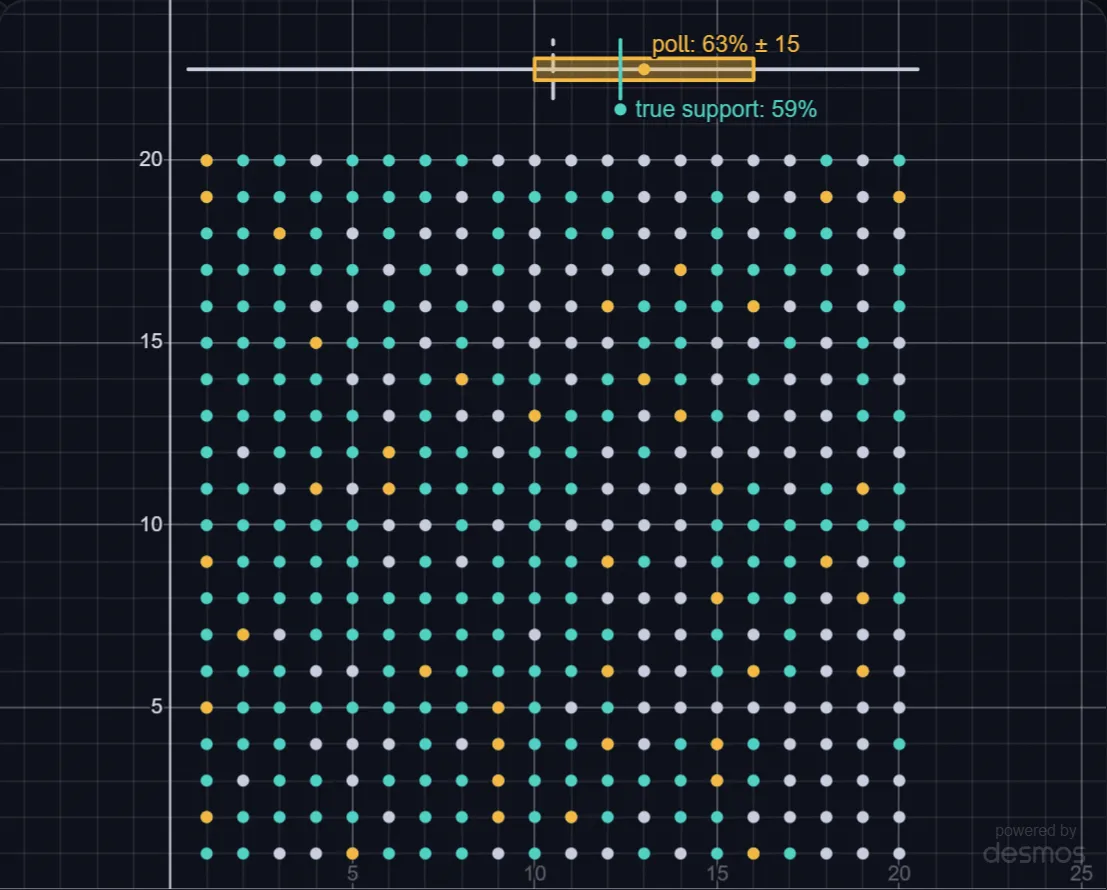This screenshot has width=1107, height=890.
Task: Click the white dot in the grid's bottom-right corner
Action: pos(899,853)
